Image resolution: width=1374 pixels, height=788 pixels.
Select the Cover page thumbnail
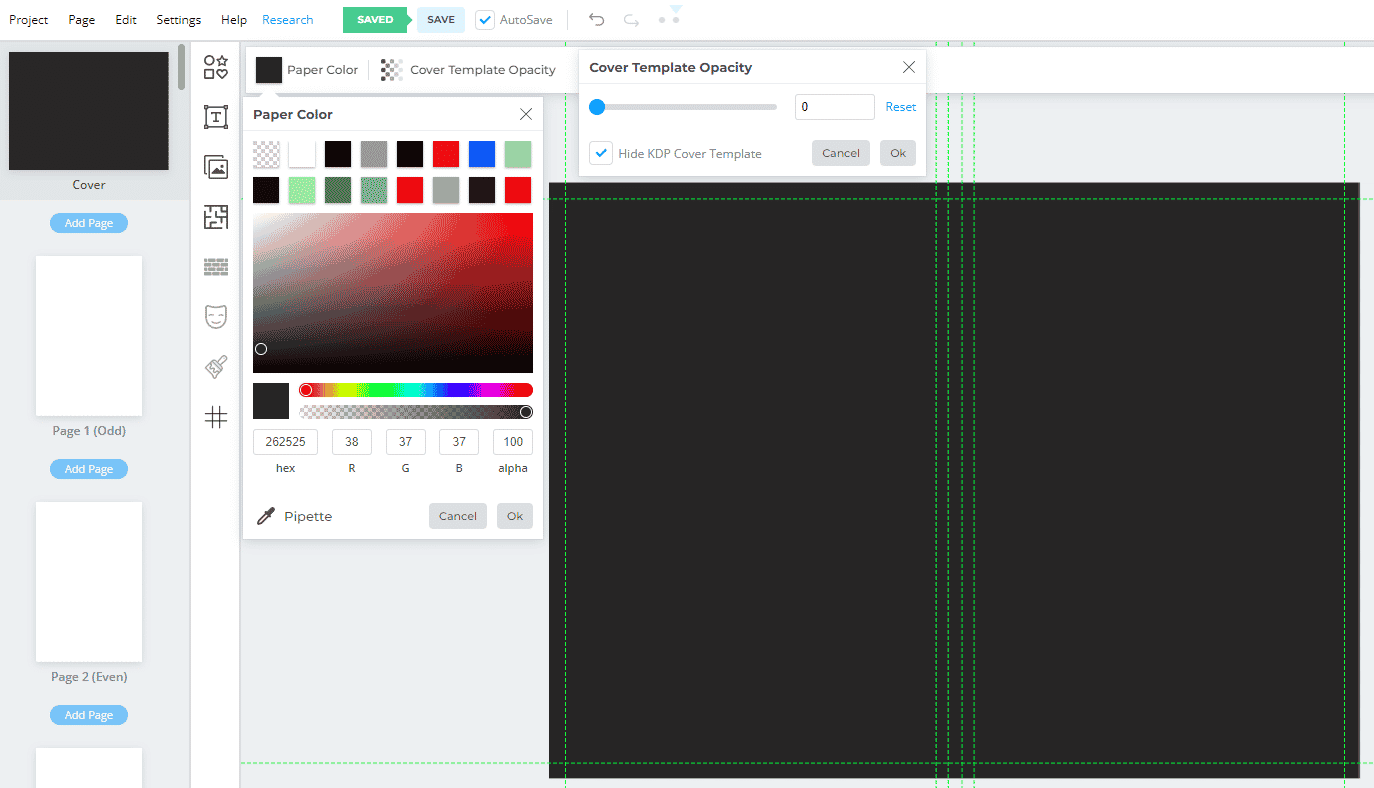click(x=89, y=111)
